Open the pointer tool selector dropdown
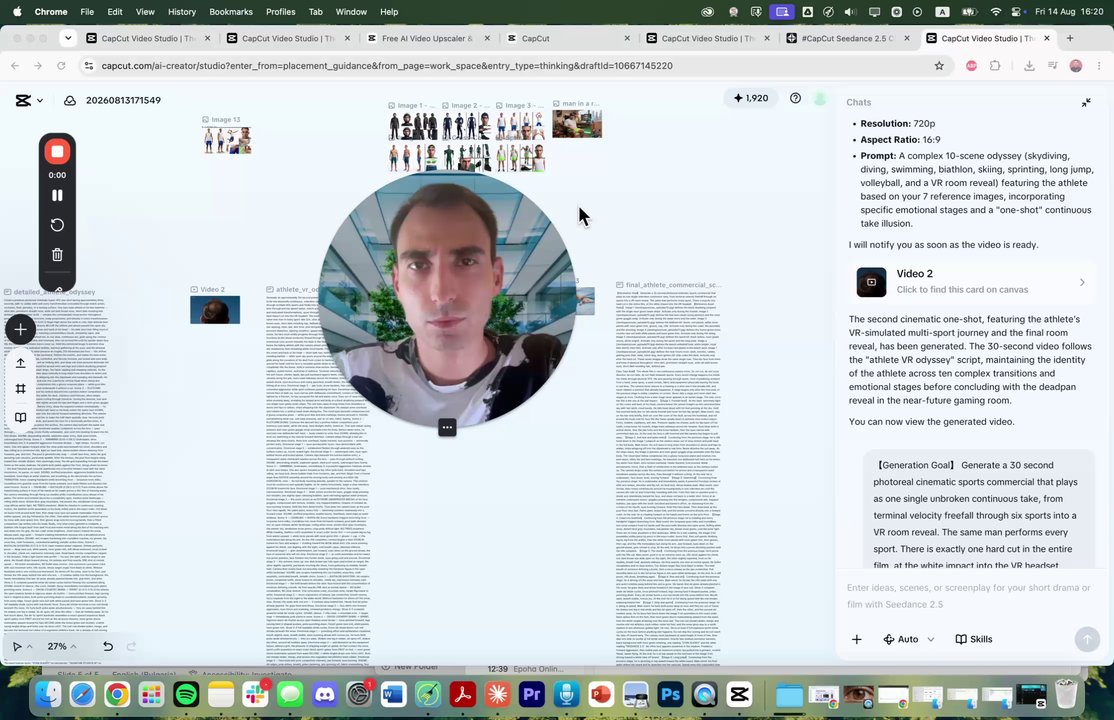Screen dimensions: 1114x720 (x=22, y=646)
